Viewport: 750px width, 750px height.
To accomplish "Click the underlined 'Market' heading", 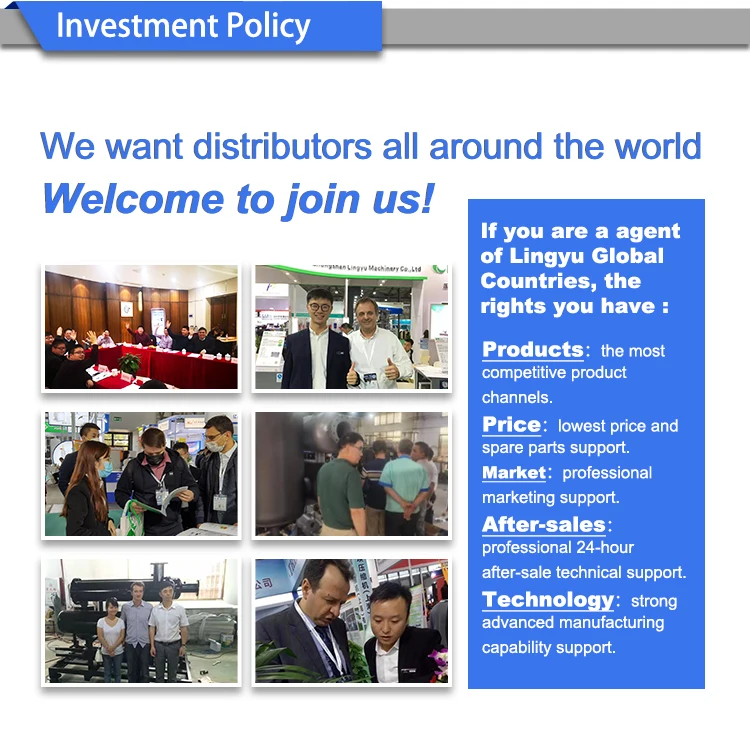I will [x=514, y=473].
